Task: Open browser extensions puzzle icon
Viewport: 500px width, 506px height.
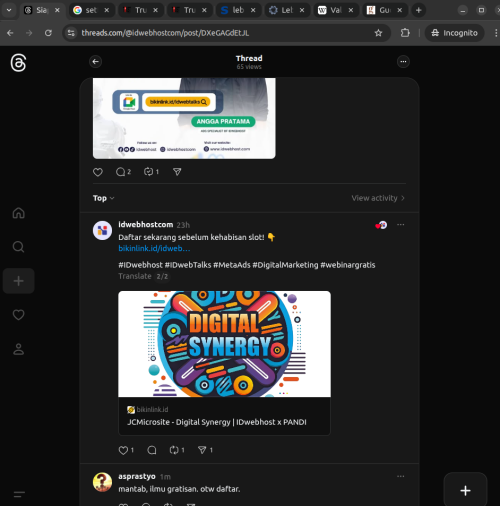Action: click(x=405, y=33)
